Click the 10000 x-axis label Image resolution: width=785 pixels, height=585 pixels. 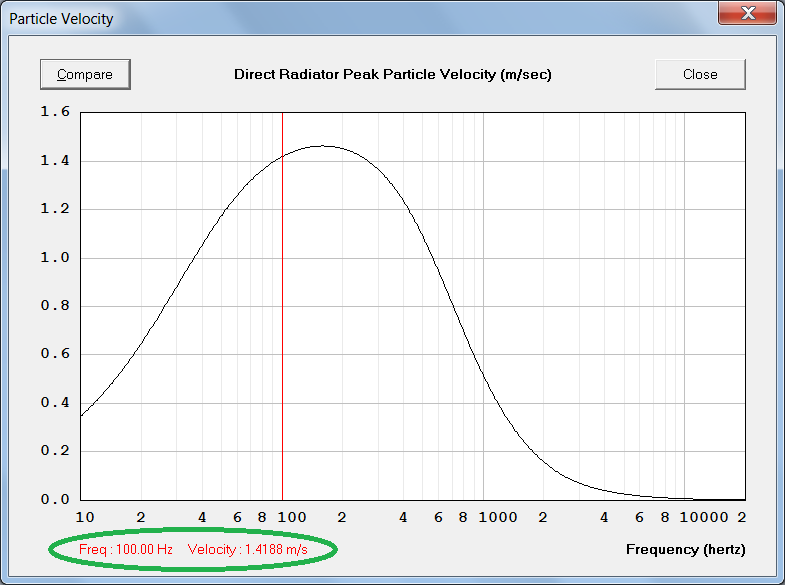coord(703,517)
